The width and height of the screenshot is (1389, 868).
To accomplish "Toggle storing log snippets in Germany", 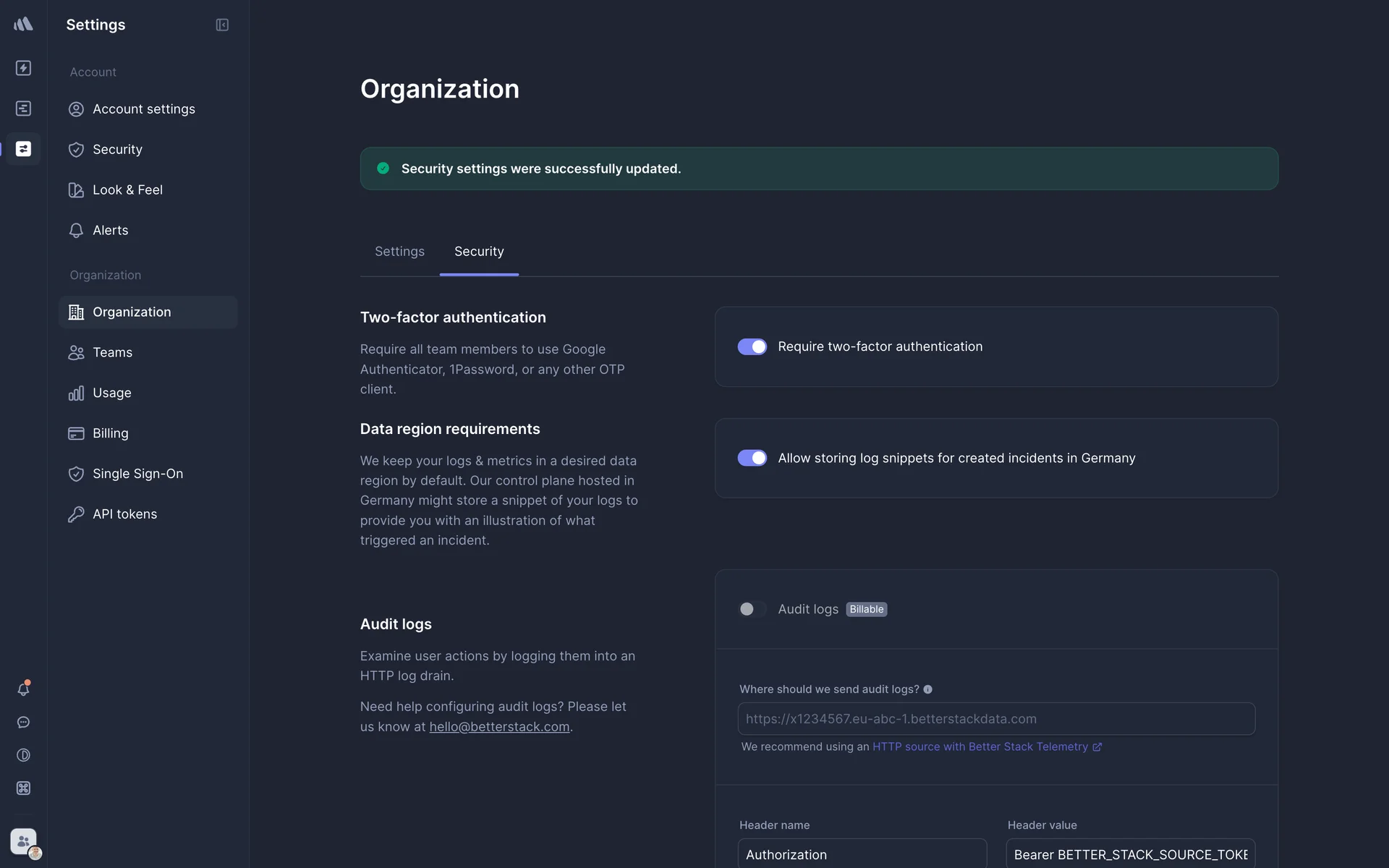I will click(752, 458).
